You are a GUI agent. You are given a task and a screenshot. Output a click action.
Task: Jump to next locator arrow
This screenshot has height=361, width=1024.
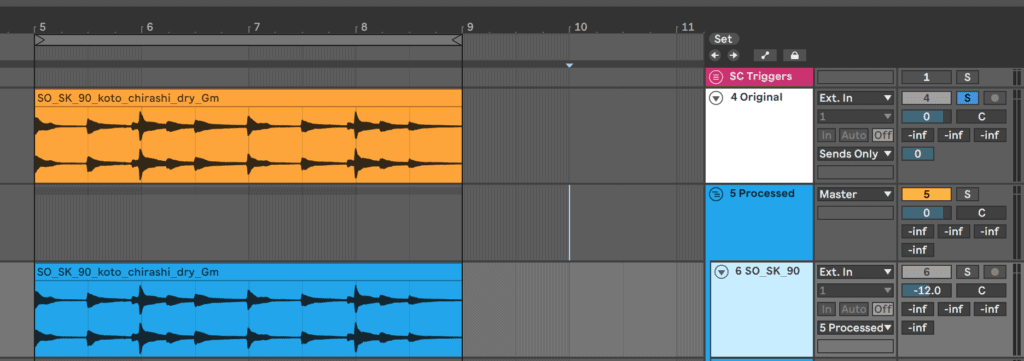733,55
